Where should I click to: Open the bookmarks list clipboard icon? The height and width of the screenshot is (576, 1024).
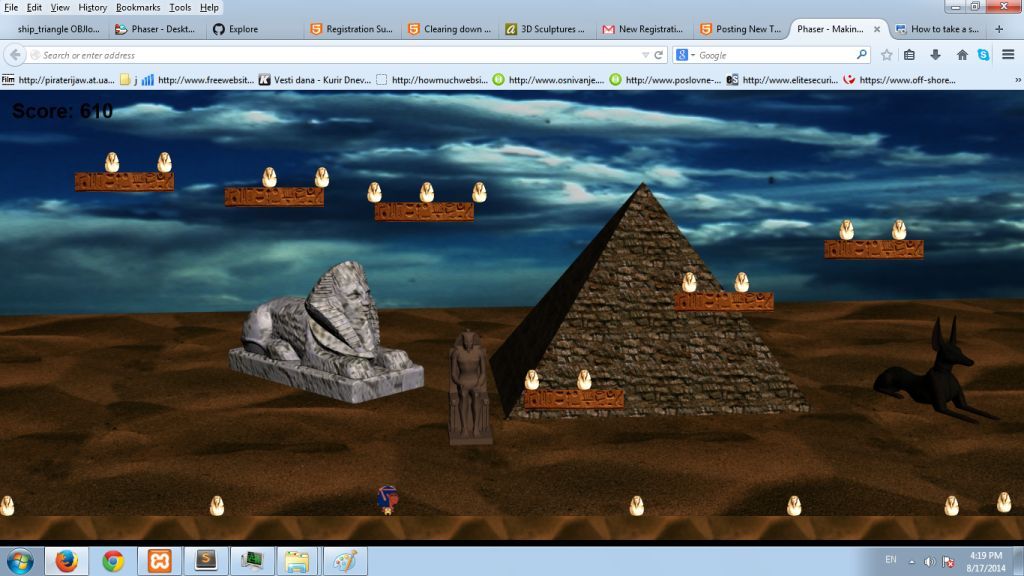910,55
